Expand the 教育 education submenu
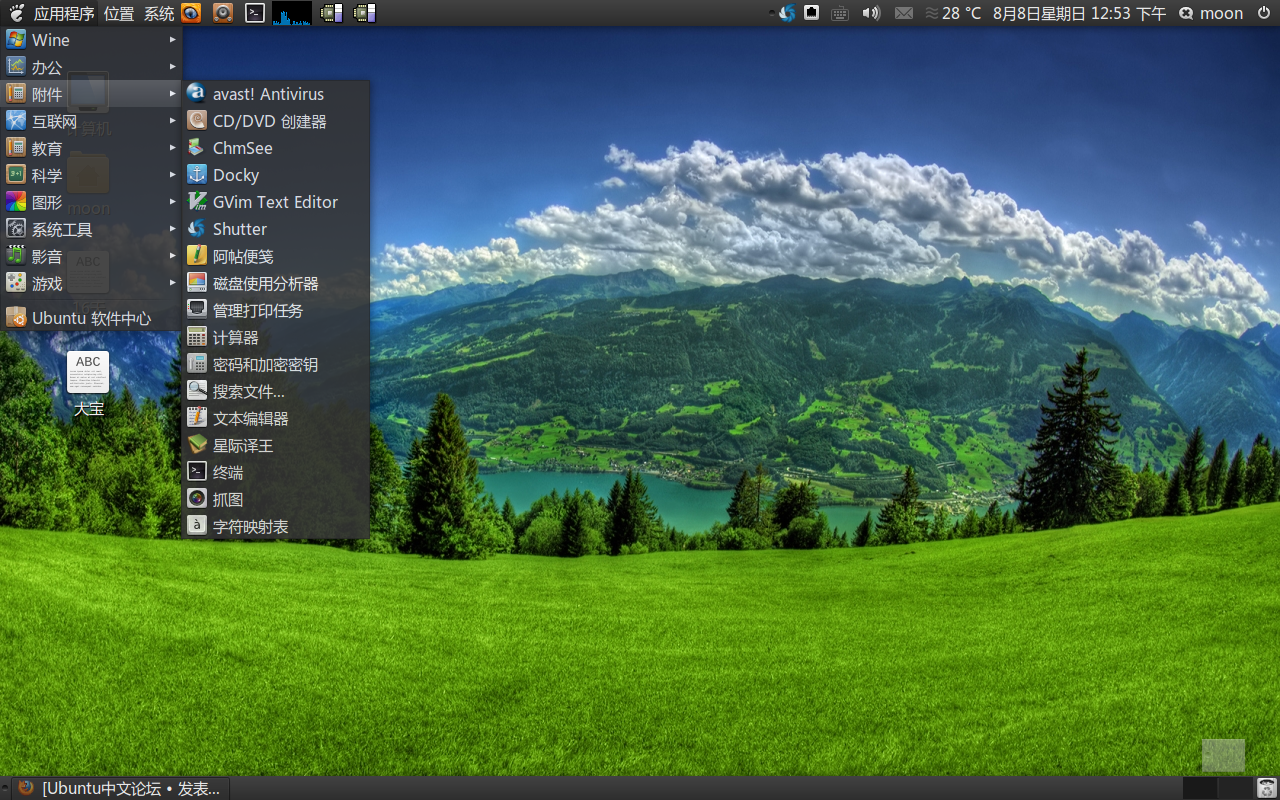This screenshot has width=1280, height=800. [91, 148]
